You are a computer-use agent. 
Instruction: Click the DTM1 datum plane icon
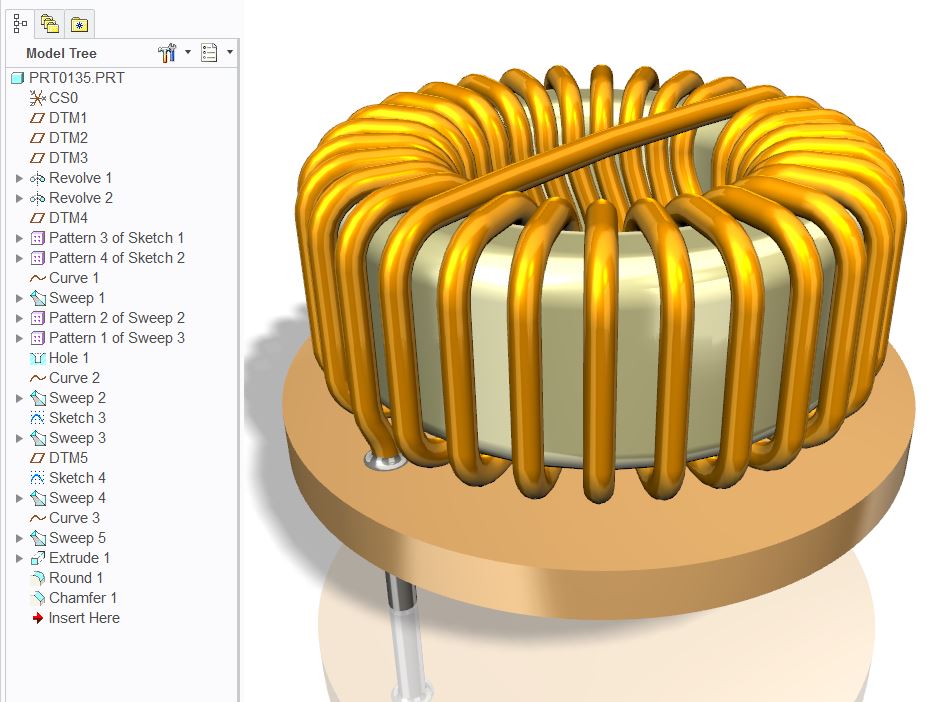click(37, 118)
